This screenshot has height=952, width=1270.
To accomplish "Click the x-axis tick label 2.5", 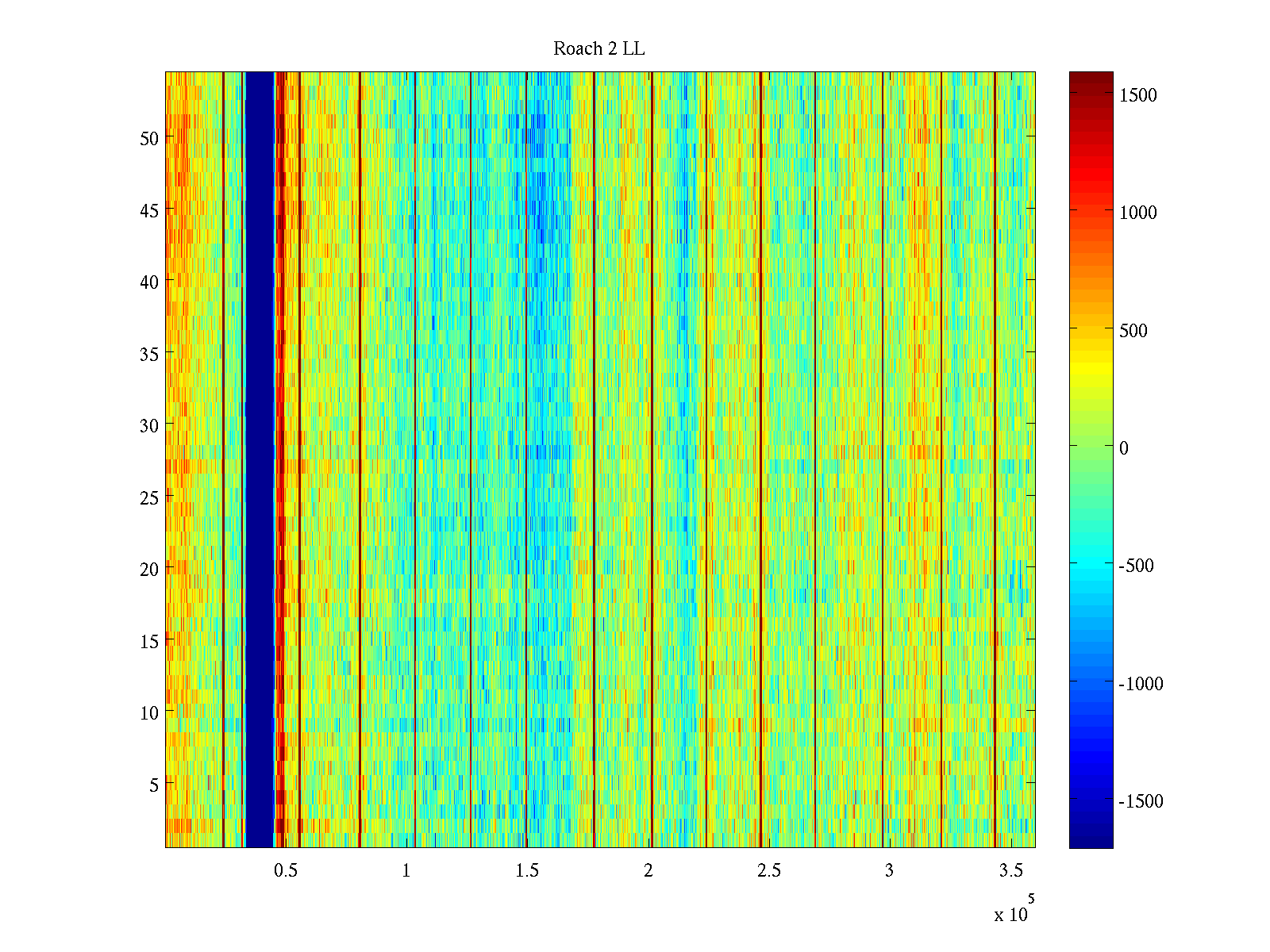I will pyautogui.click(x=768, y=871).
